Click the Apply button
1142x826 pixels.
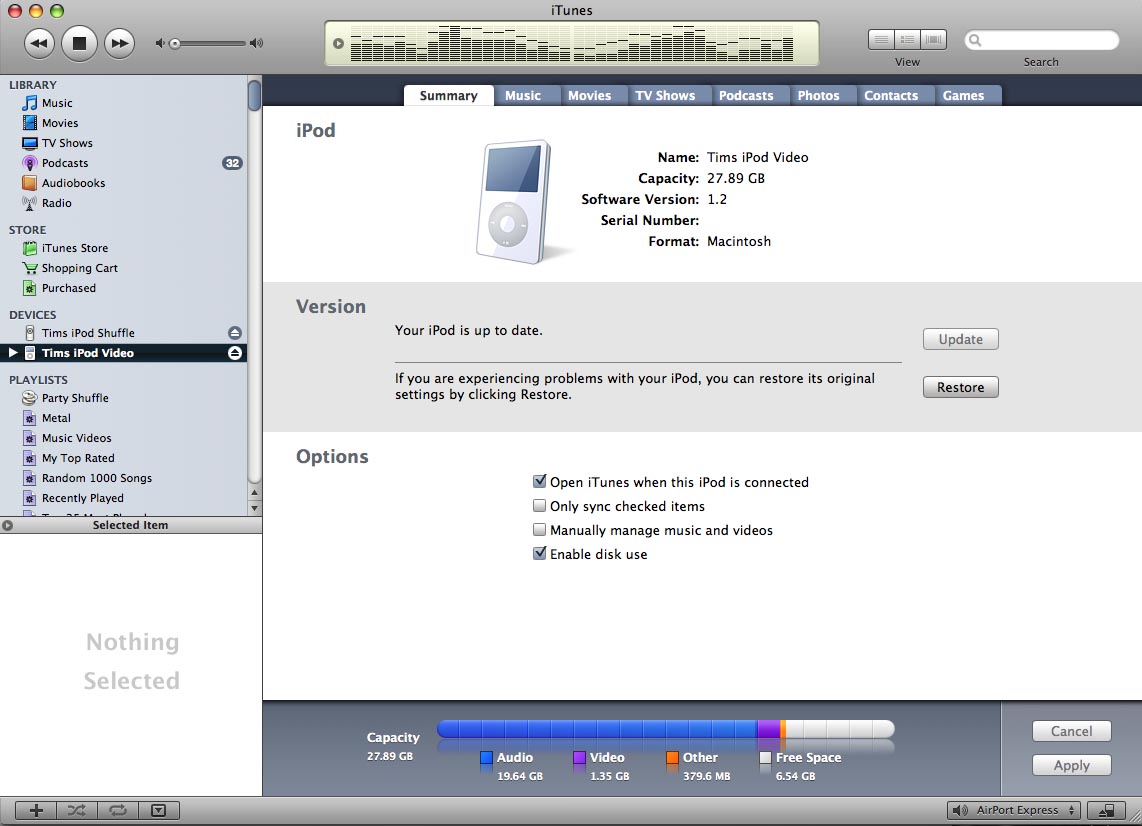[x=1071, y=766]
